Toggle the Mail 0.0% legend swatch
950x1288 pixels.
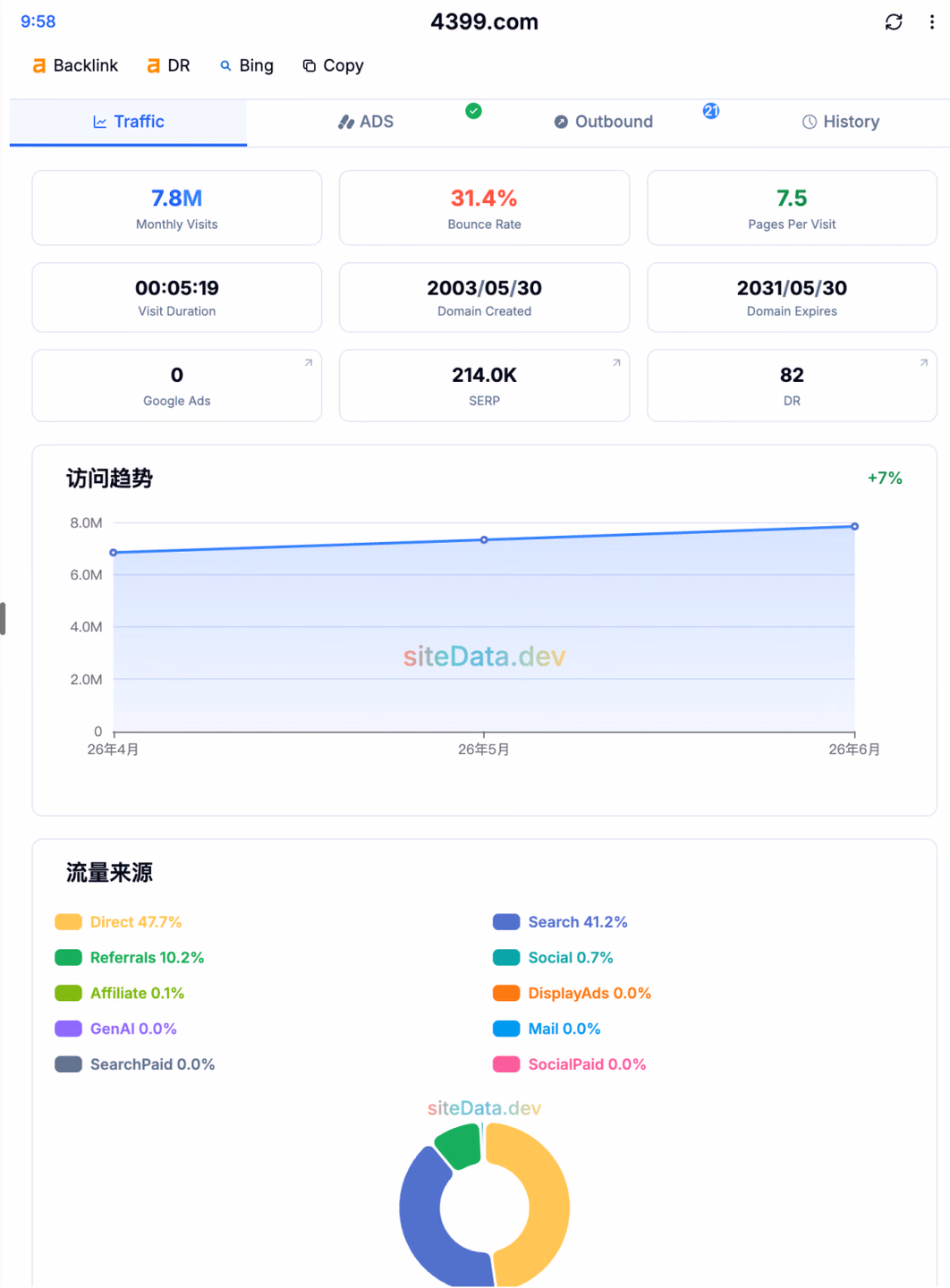(506, 1029)
